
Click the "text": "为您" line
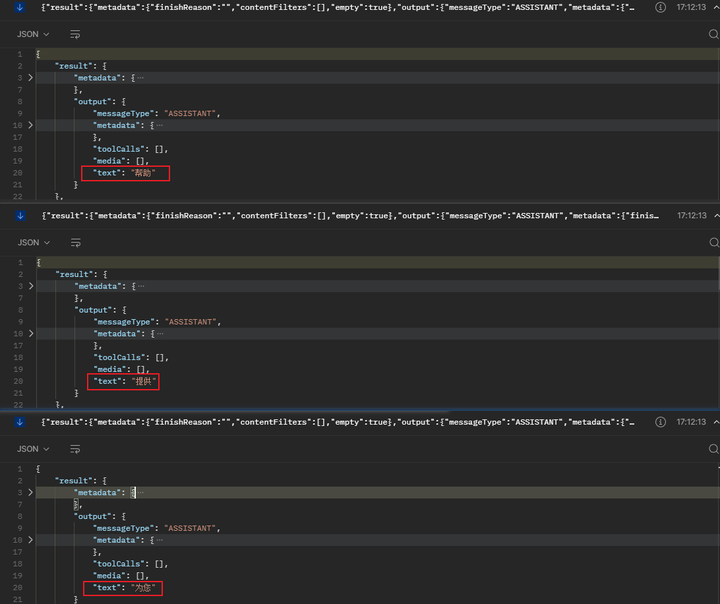tap(124, 587)
